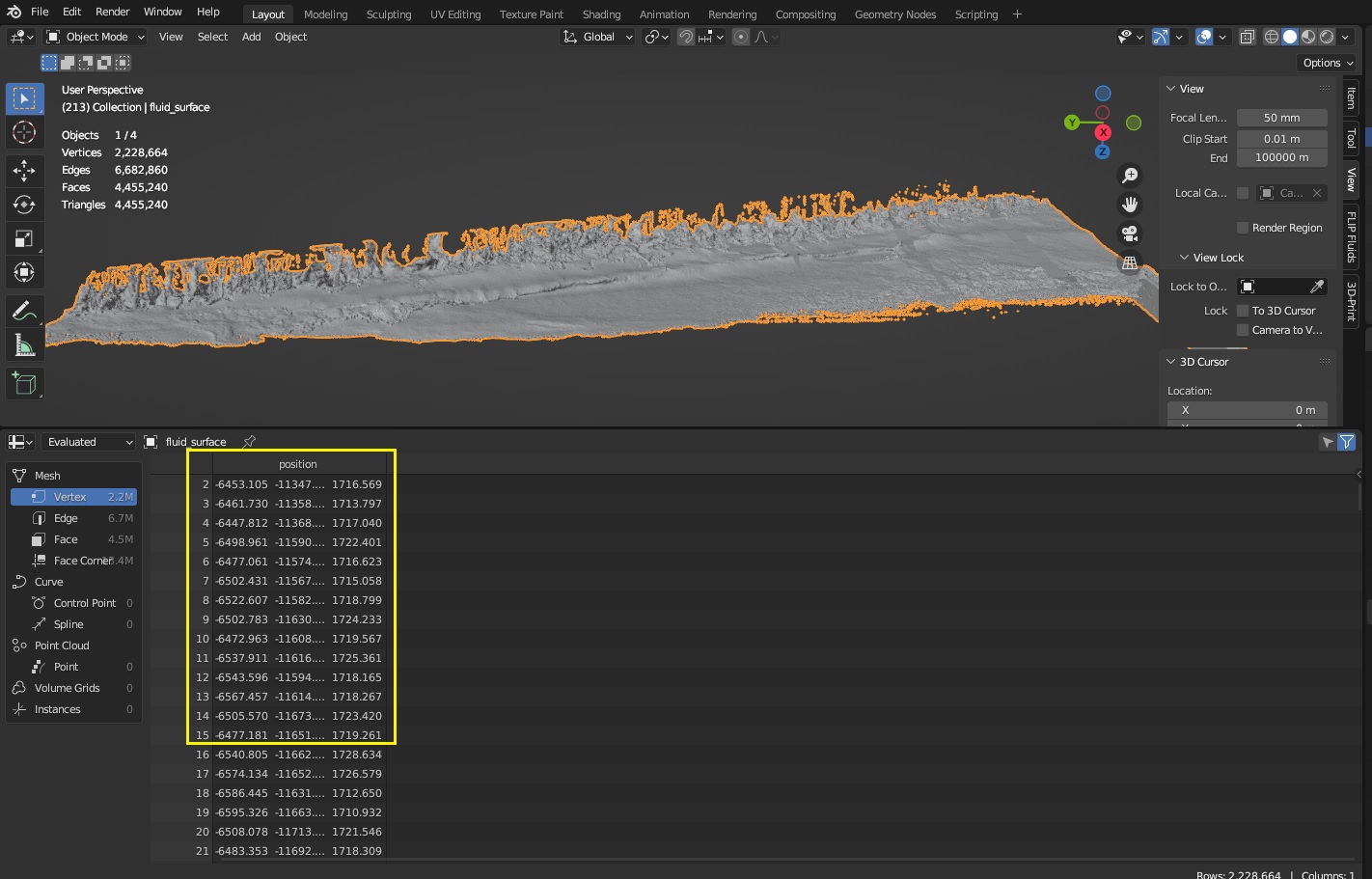Toggle the spreadsheet filter button
Image resolution: width=1372 pixels, height=879 pixels.
[x=1347, y=442]
